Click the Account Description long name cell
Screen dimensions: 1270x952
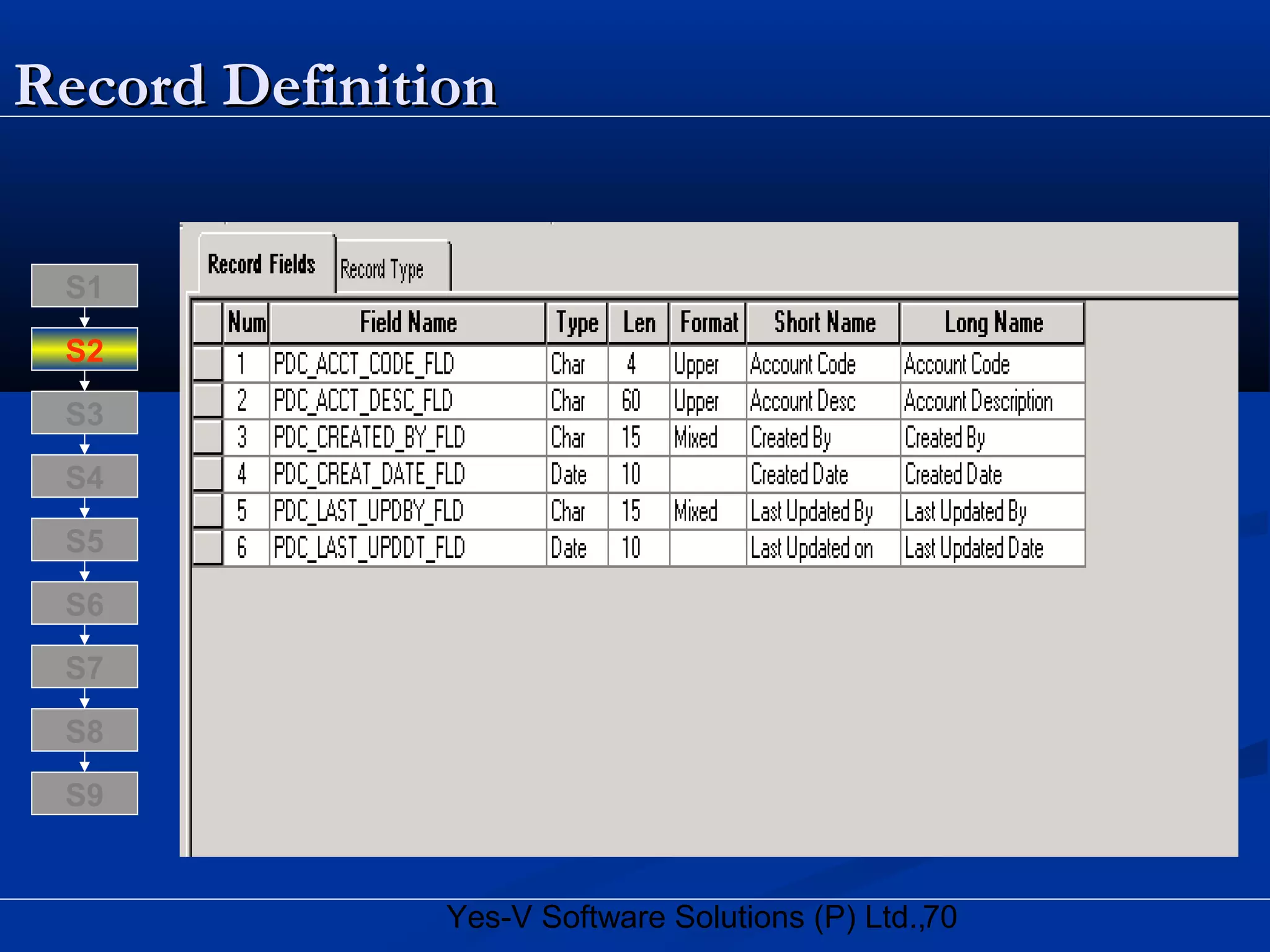993,400
